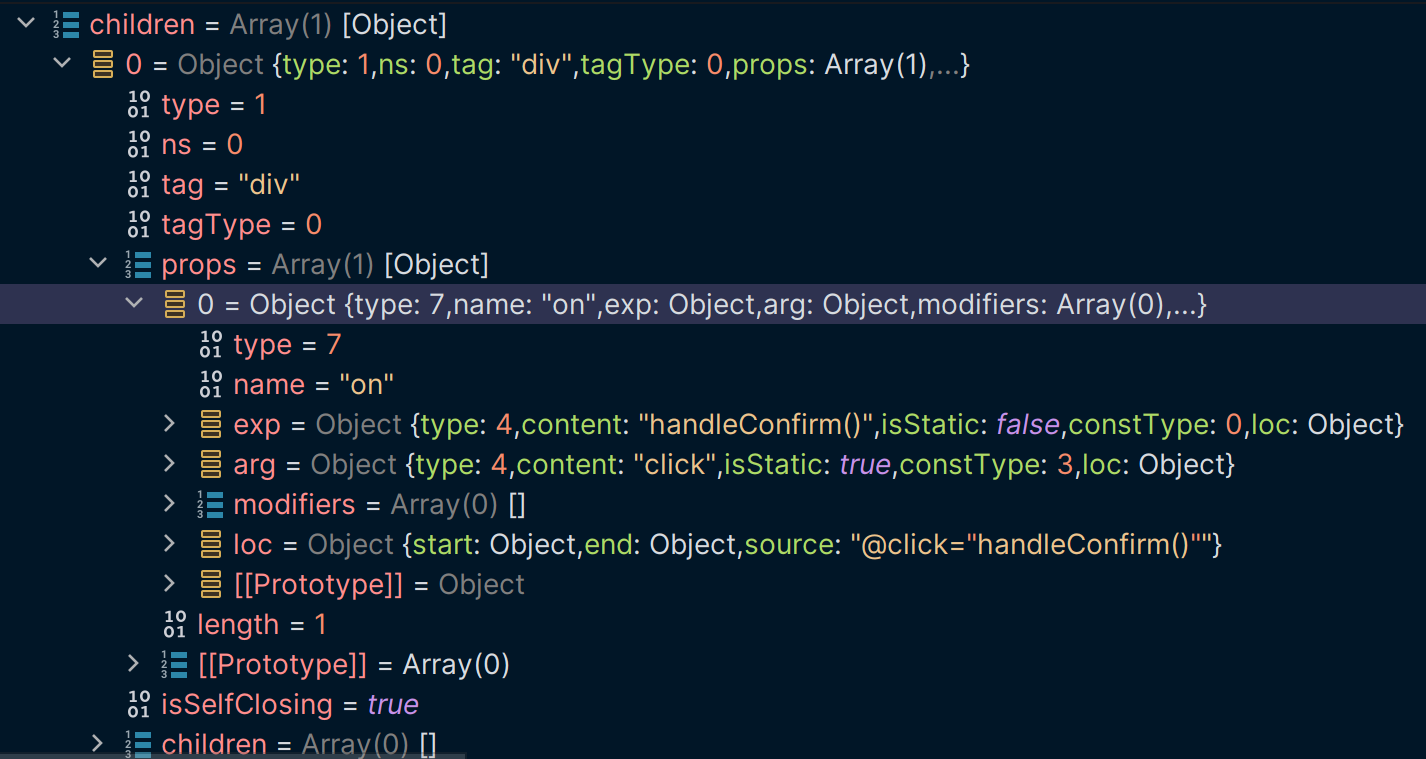Click object icon beside div entry

(x=102, y=64)
